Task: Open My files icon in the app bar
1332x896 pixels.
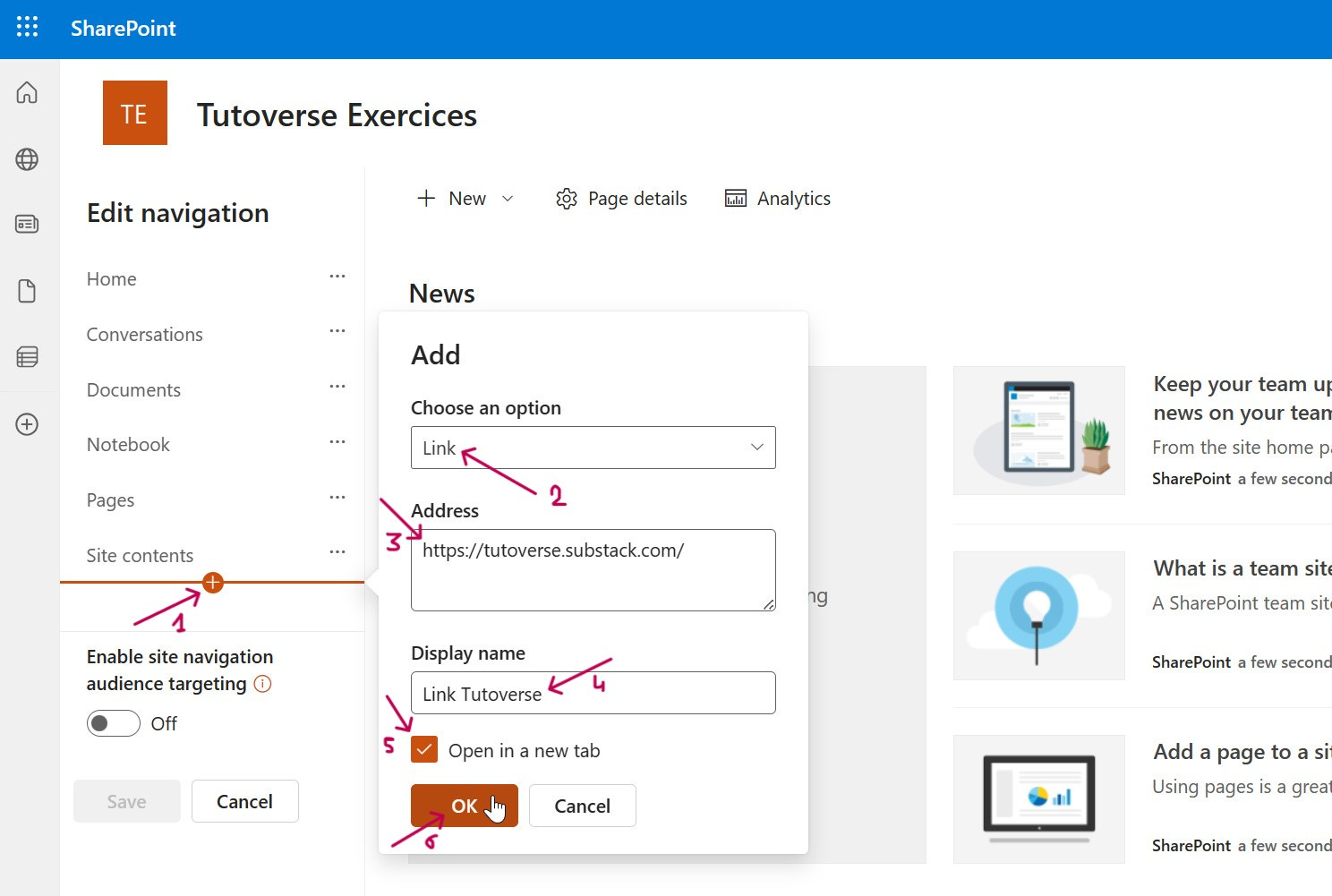Action: pos(27,291)
